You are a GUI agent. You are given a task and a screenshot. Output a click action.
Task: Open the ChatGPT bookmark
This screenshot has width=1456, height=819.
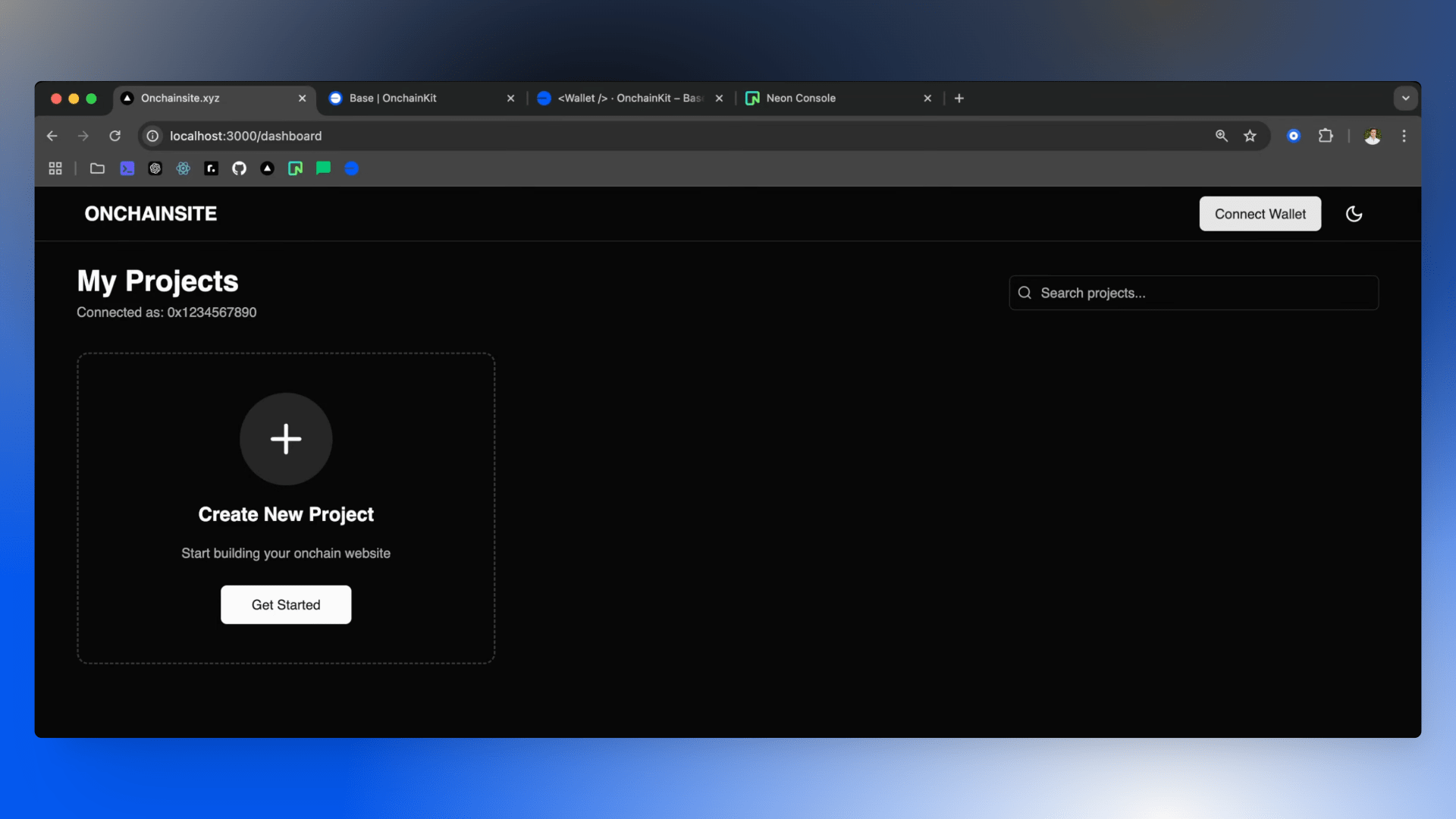[x=155, y=168]
